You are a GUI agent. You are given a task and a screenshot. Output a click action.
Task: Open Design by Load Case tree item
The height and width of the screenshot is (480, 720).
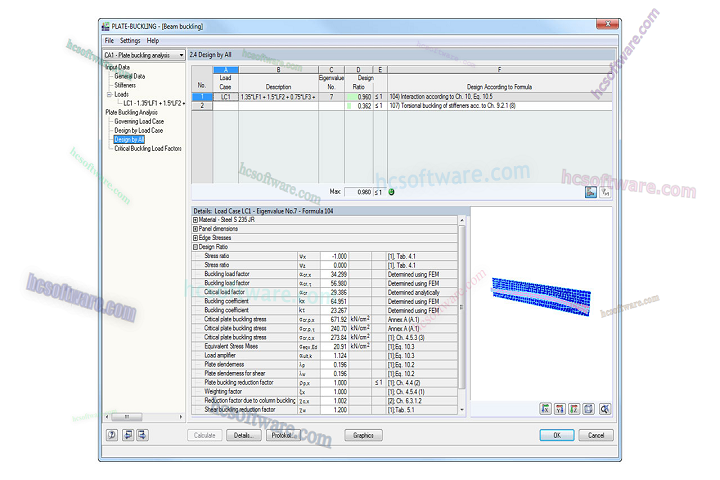click(139, 130)
